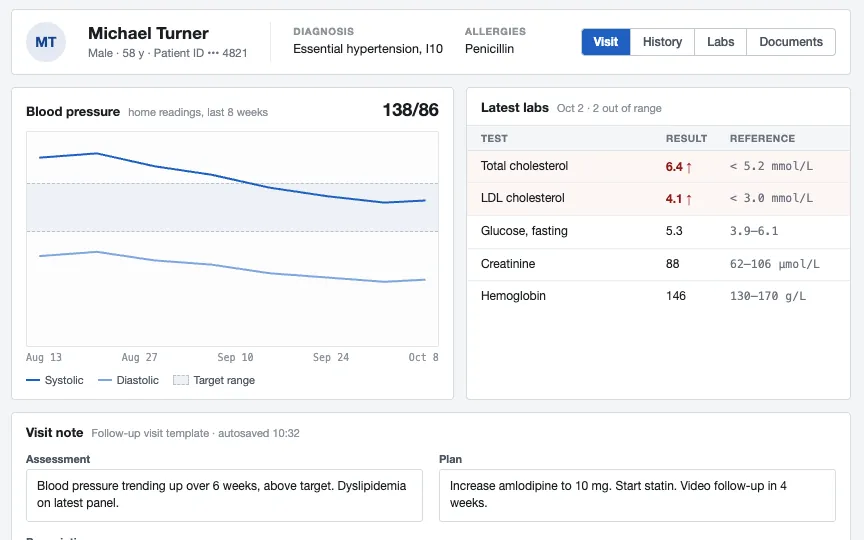
Task: Click the Sep 24 axis label
Action: [331, 358]
